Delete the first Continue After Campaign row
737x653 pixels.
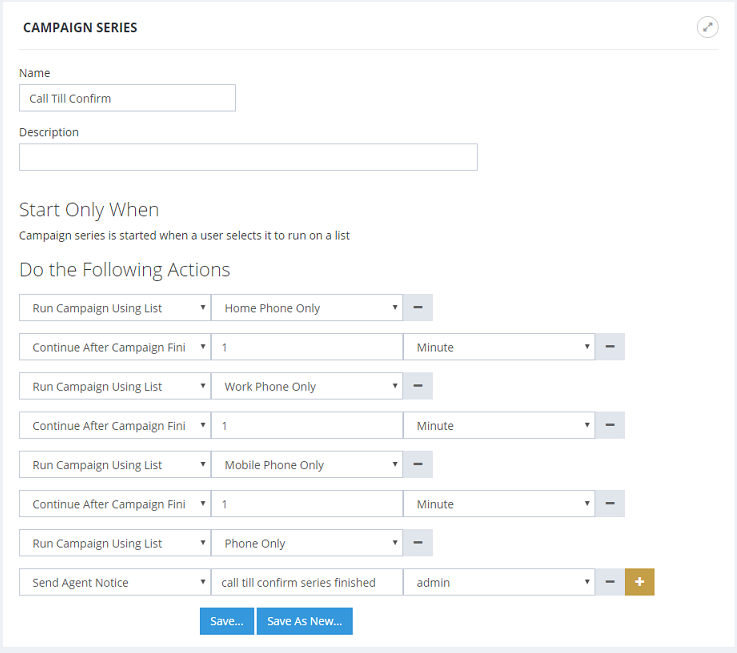[609, 347]
